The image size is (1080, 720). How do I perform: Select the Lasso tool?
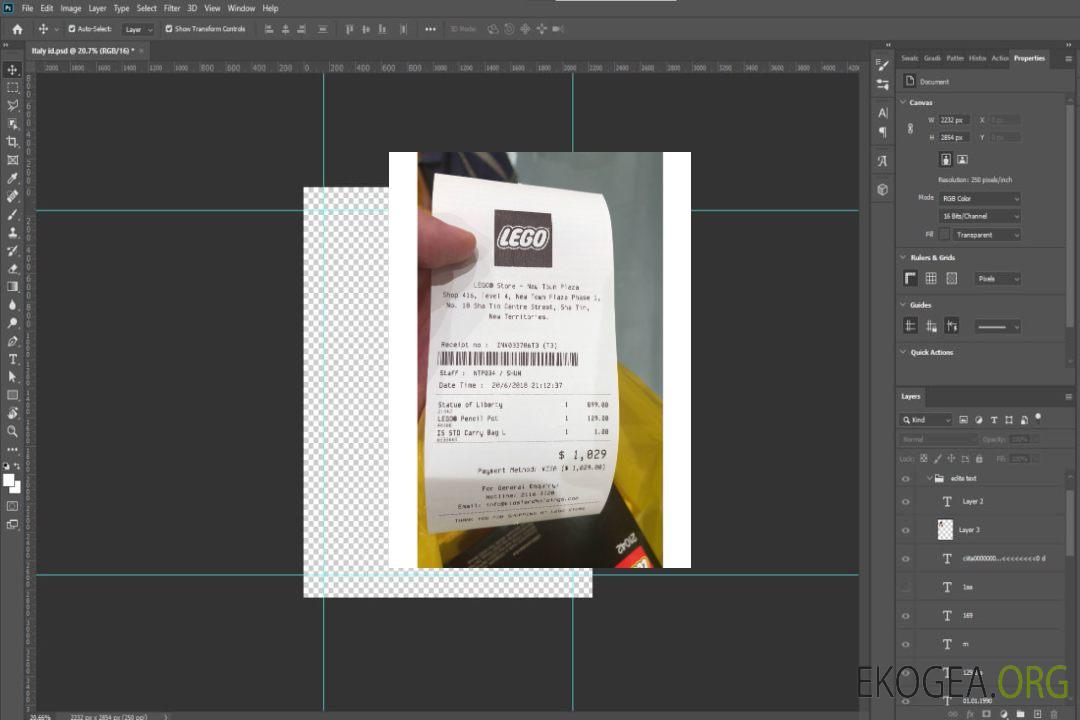pyautogui.click(x=12, y=105)
